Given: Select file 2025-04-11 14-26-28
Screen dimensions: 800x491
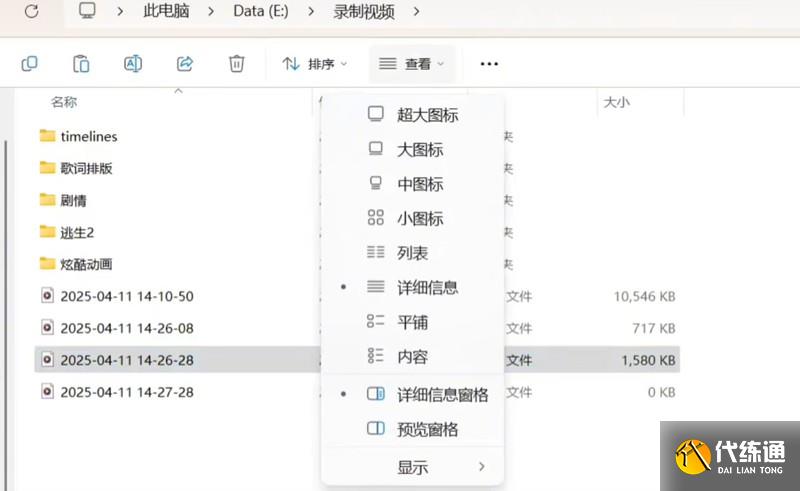Looking at the screenshot, I should coord(127,360).
